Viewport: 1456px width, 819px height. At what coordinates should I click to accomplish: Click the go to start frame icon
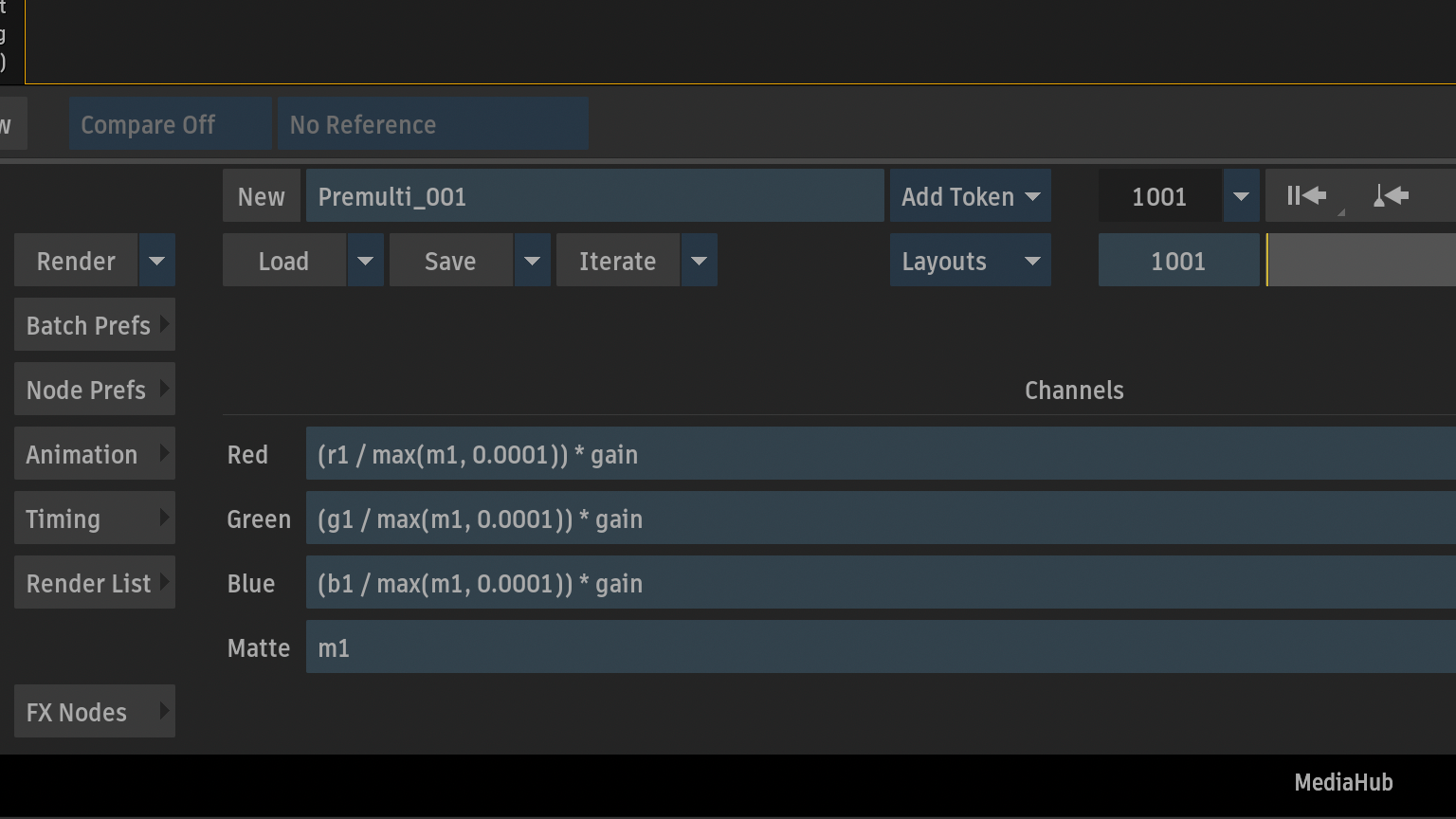[1307, 196]
